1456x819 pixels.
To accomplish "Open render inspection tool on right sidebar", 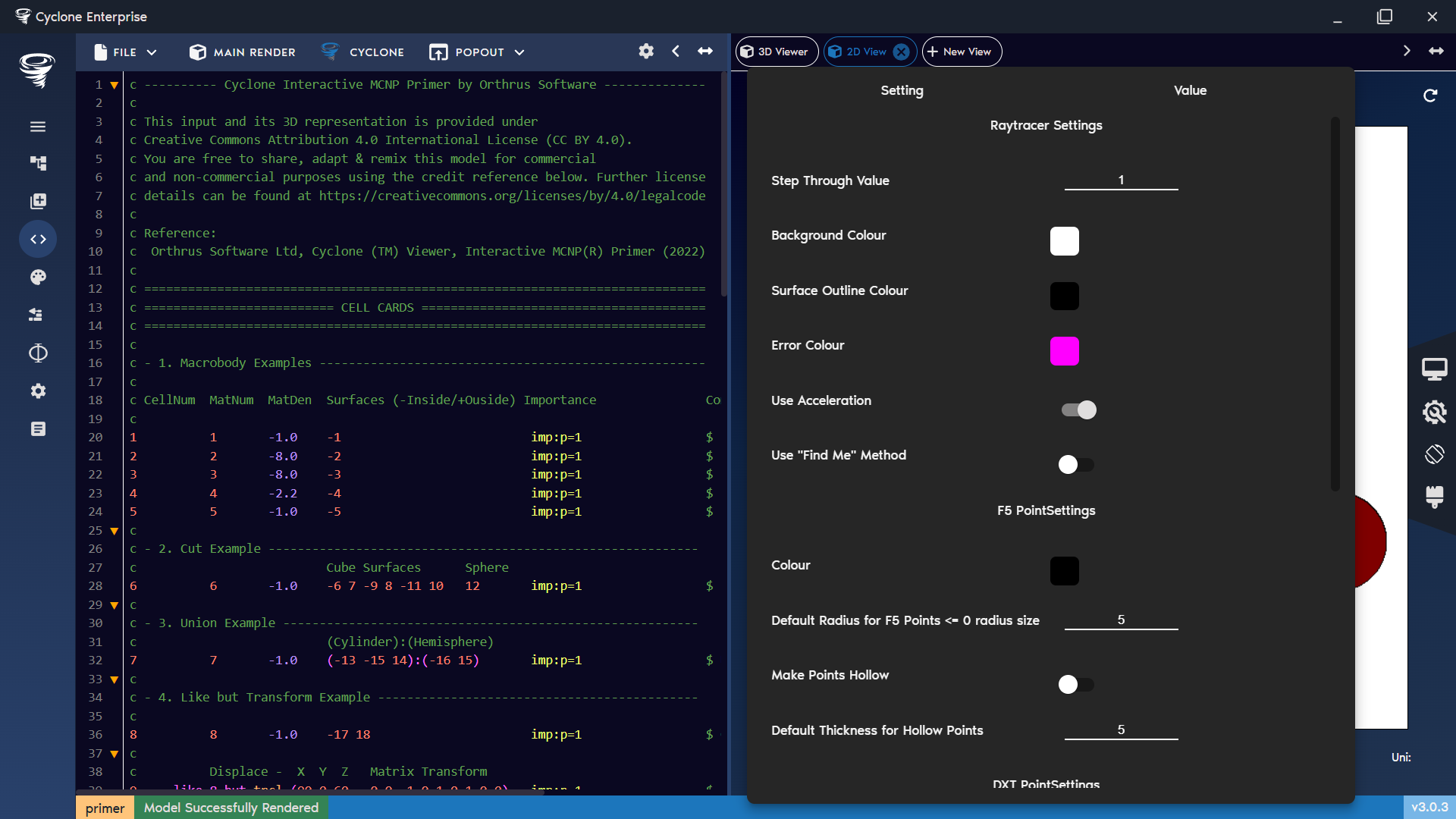I will (1436, 413).
